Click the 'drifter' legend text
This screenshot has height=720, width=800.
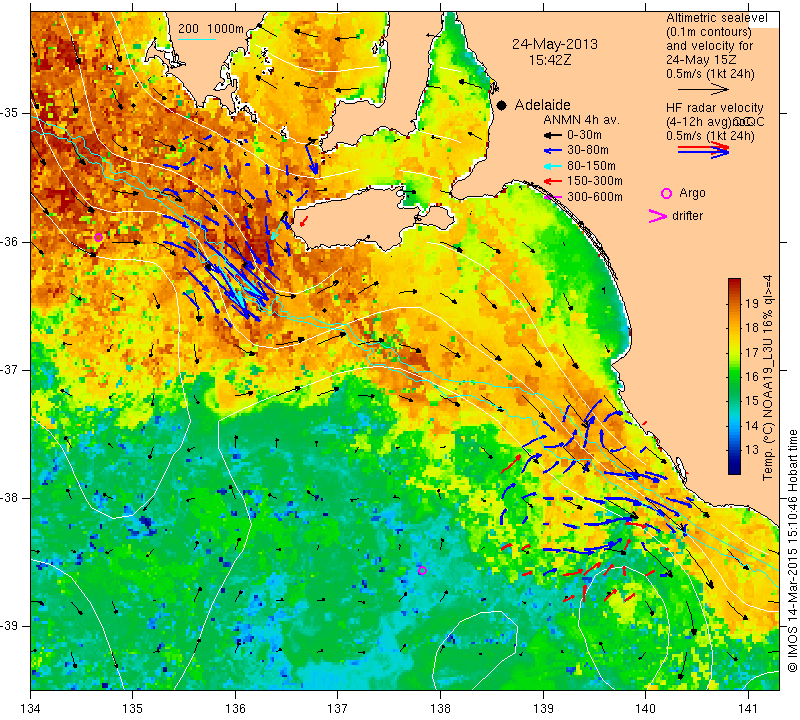687,216
